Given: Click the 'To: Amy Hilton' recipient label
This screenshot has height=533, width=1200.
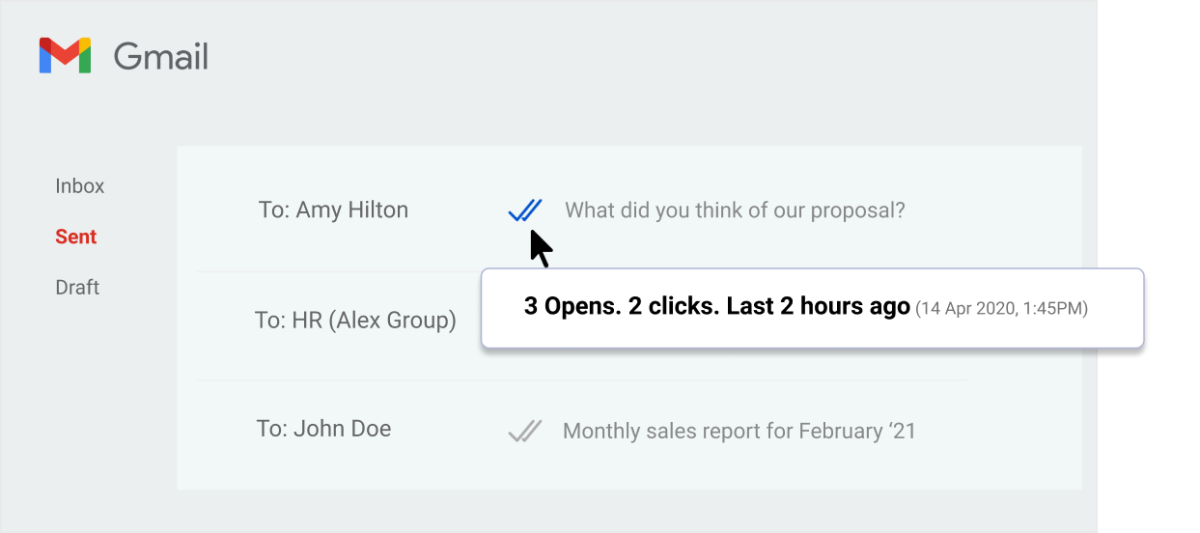Looking at the screenshot, I should (333, 211).
